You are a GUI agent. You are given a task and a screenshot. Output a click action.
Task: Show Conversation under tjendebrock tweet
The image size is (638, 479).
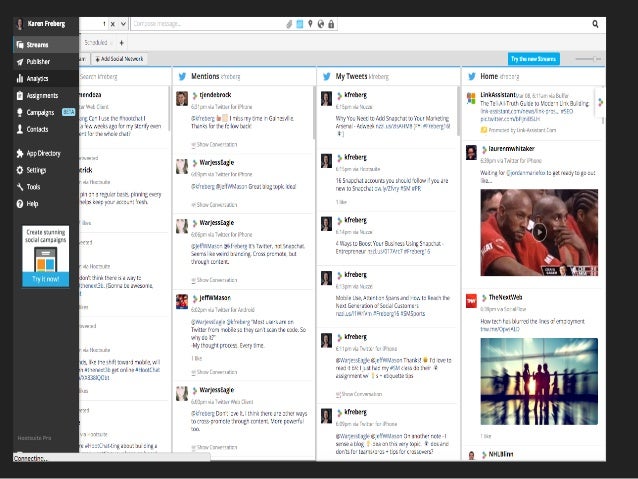[x=214, y=144]
